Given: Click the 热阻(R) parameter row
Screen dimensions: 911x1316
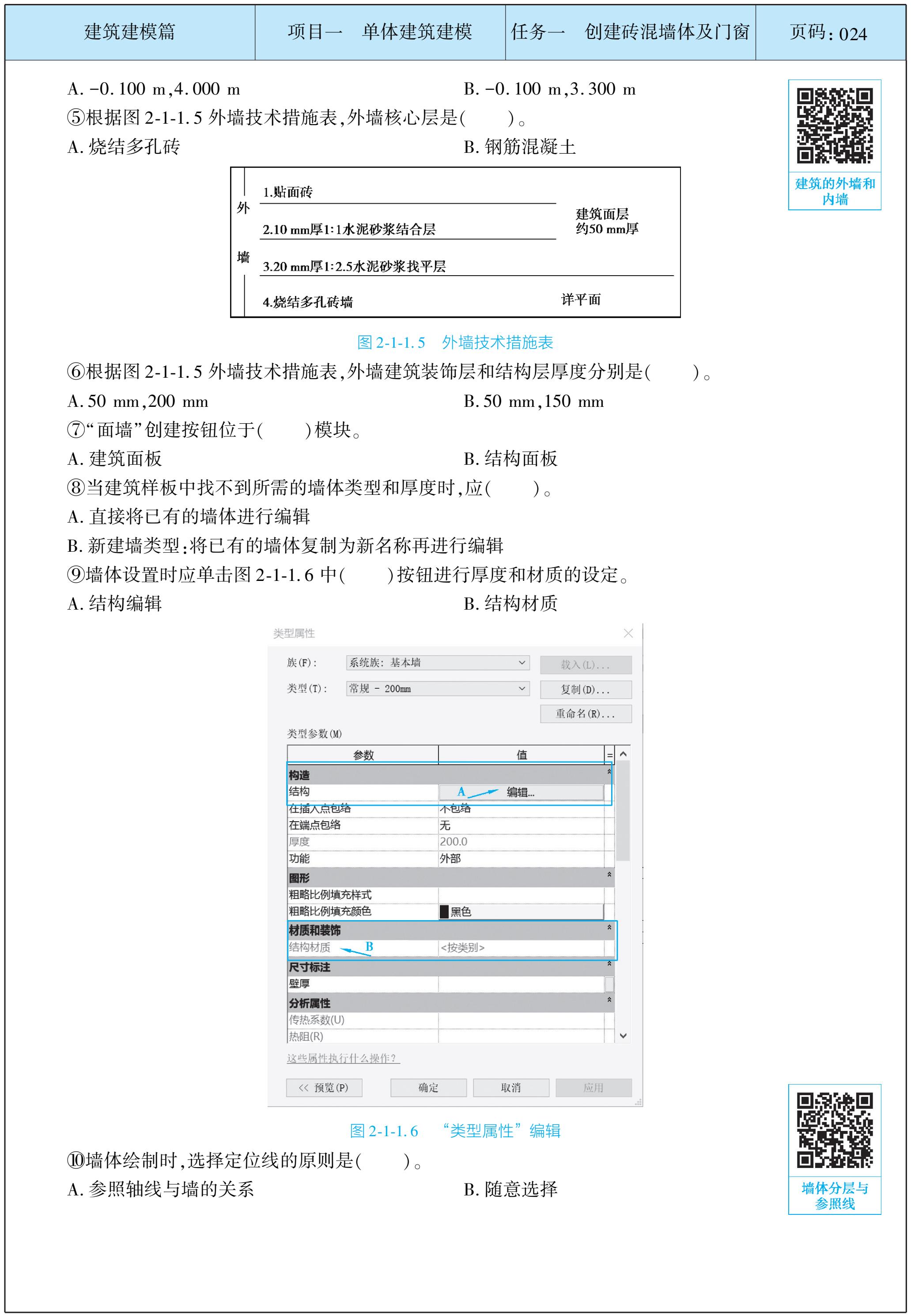Looking at the screenshot, I should 450,1036.
